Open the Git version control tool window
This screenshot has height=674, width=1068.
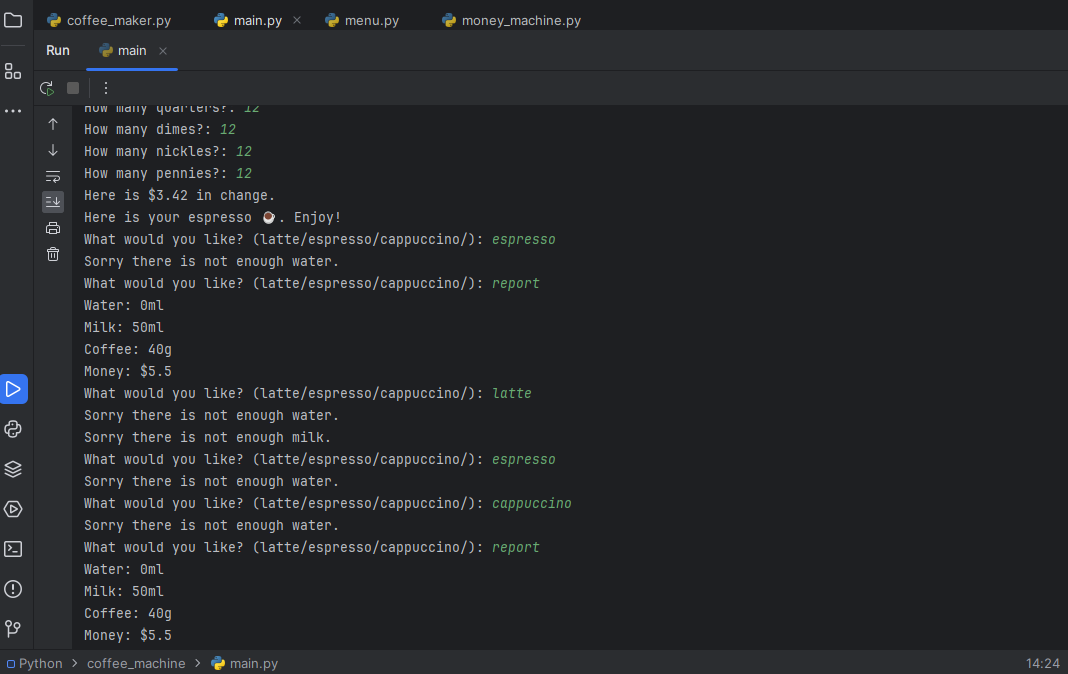(13, 629)
